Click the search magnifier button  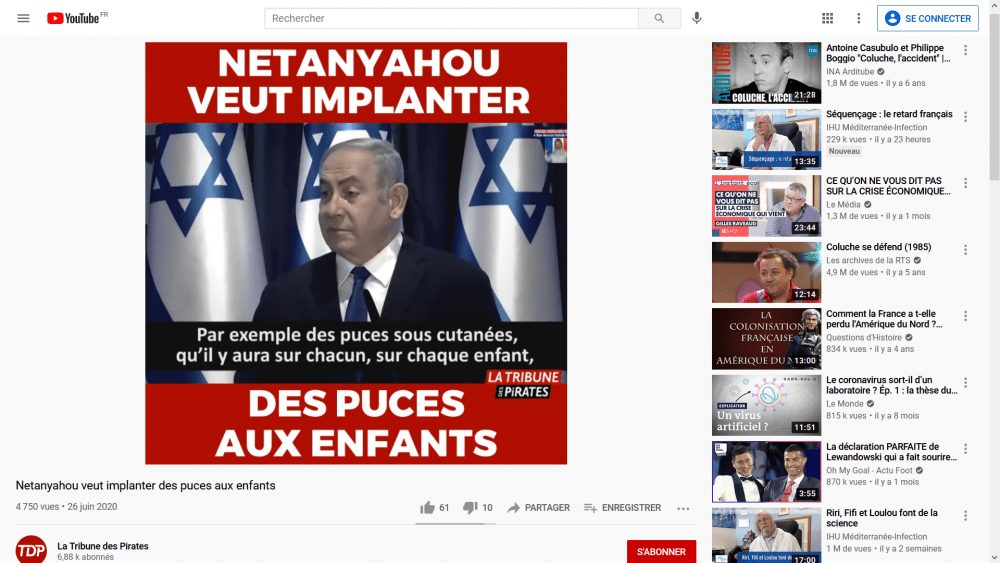point(659,18)
